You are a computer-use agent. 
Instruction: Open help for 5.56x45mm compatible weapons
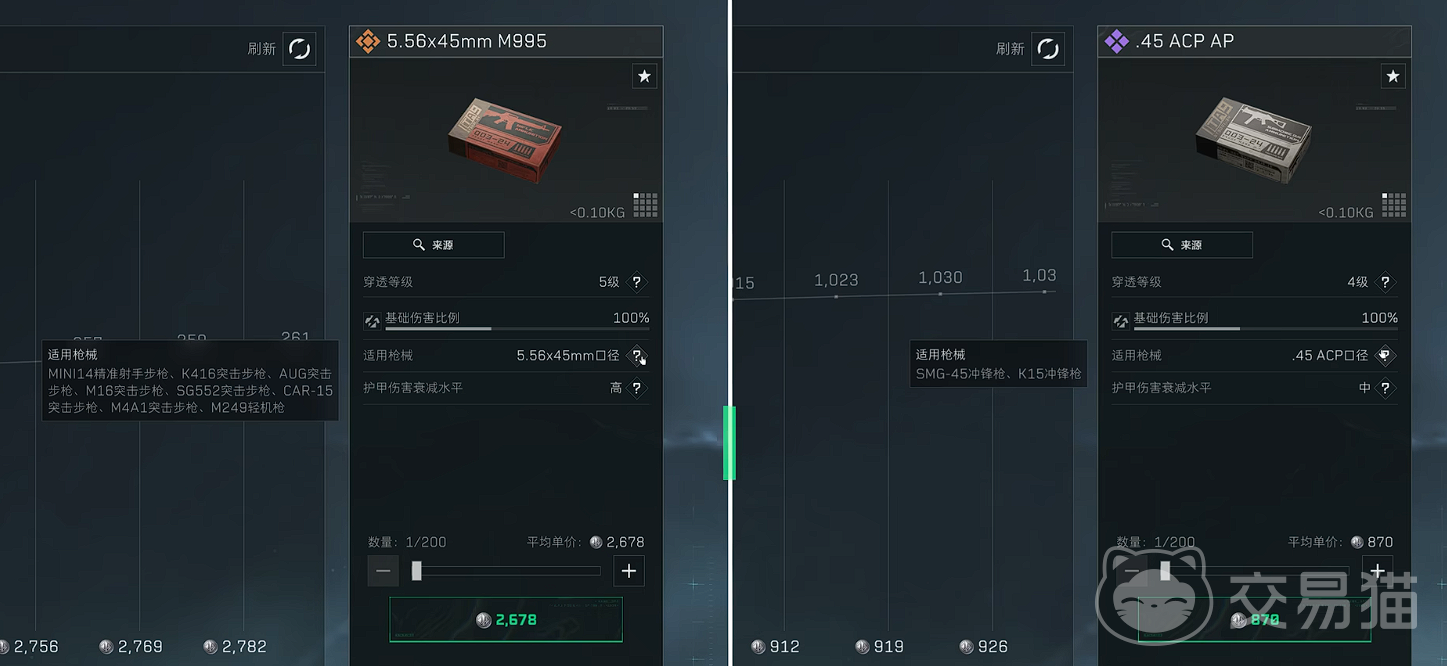click(637, 355)
